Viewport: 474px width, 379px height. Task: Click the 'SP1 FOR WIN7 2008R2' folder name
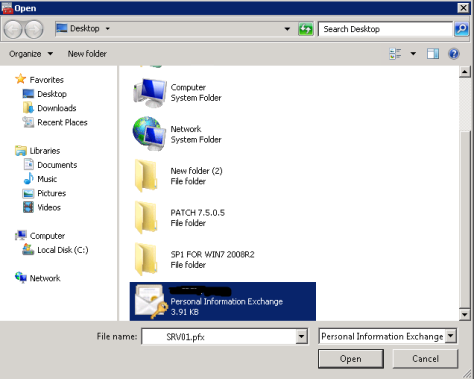coord(212,255)
